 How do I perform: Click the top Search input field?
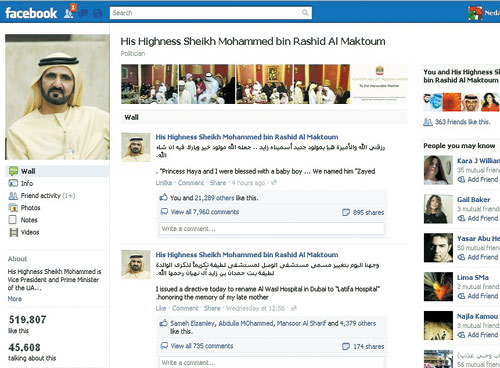point(211,13)
